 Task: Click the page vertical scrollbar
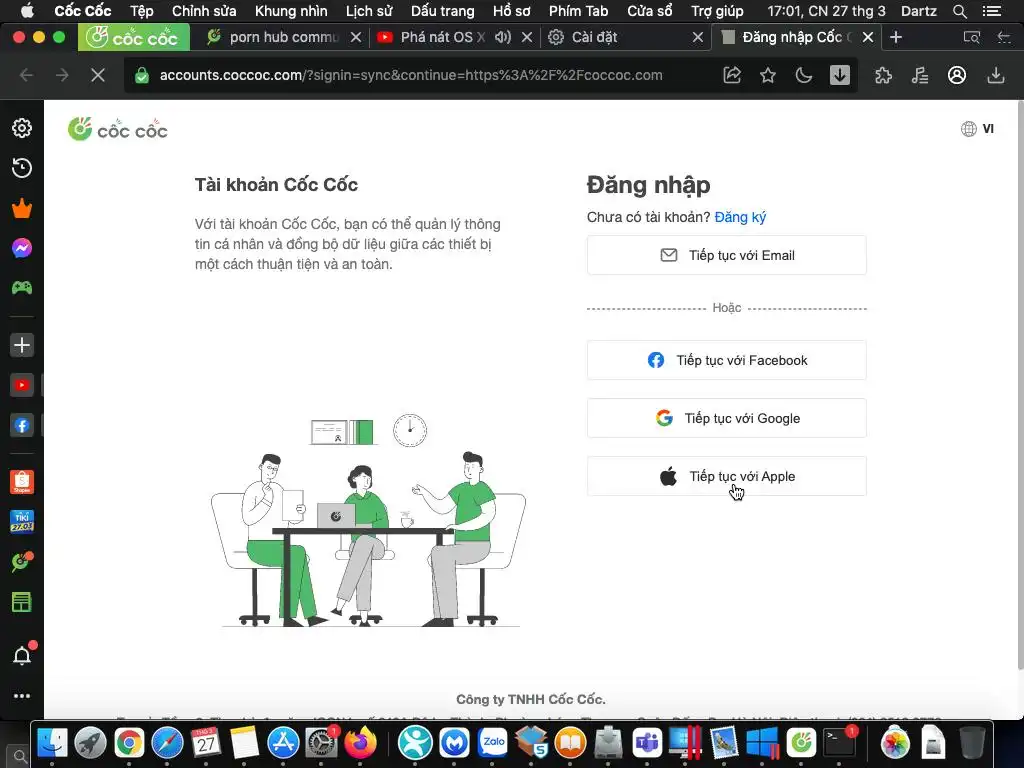[x=1020, y=385]
